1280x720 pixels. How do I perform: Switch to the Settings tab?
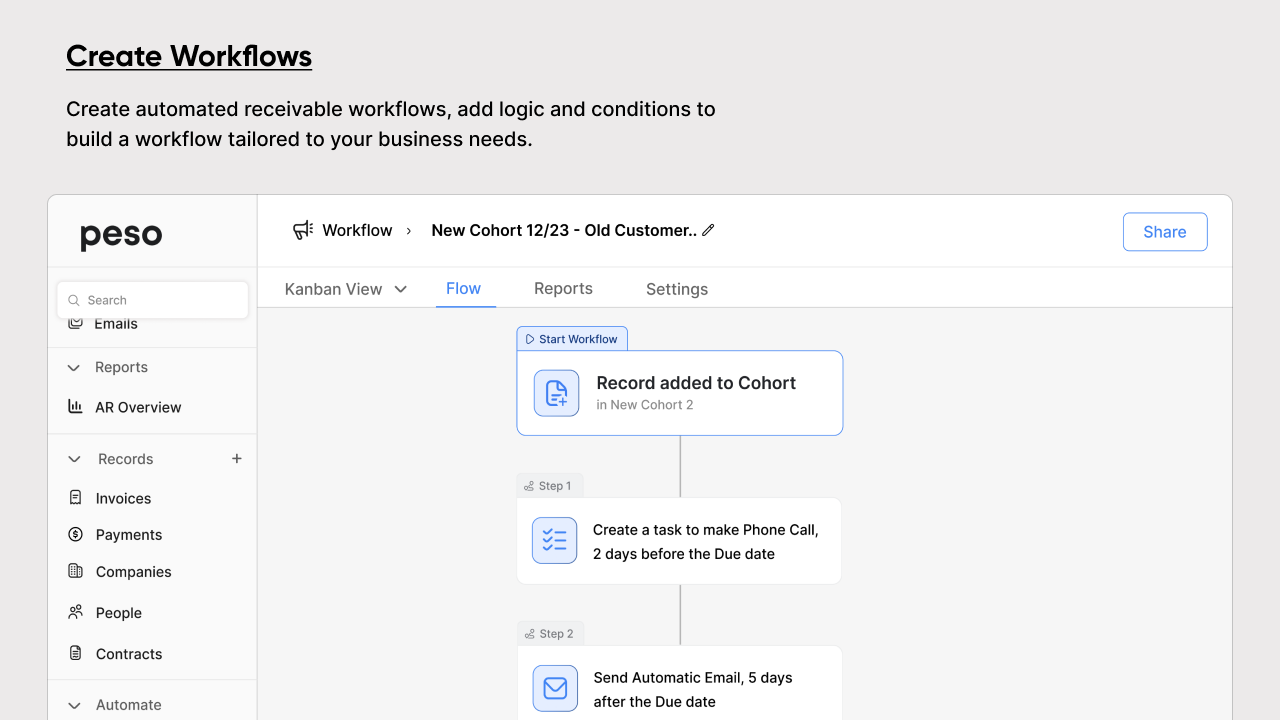[x=676, y=289]
